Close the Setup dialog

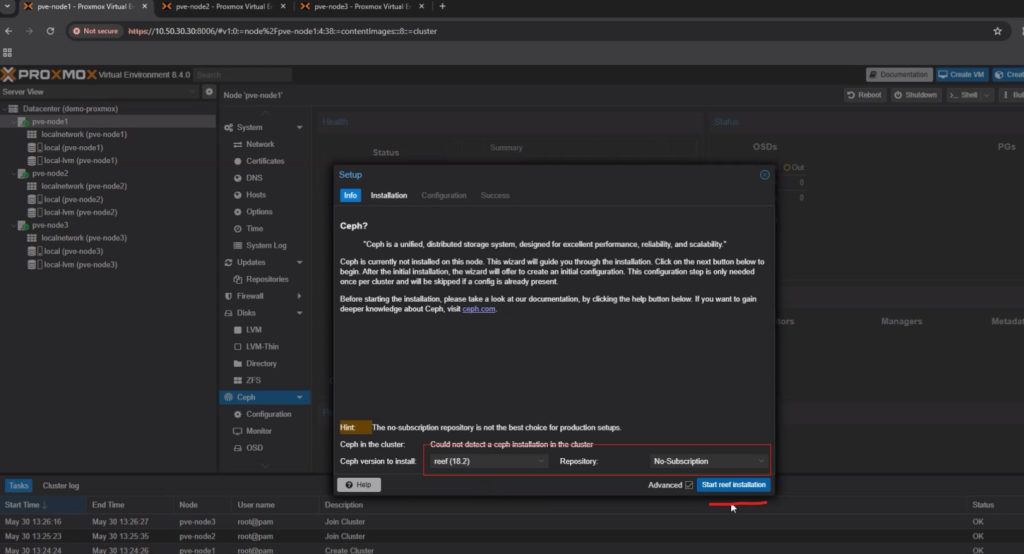pos(765,175)
